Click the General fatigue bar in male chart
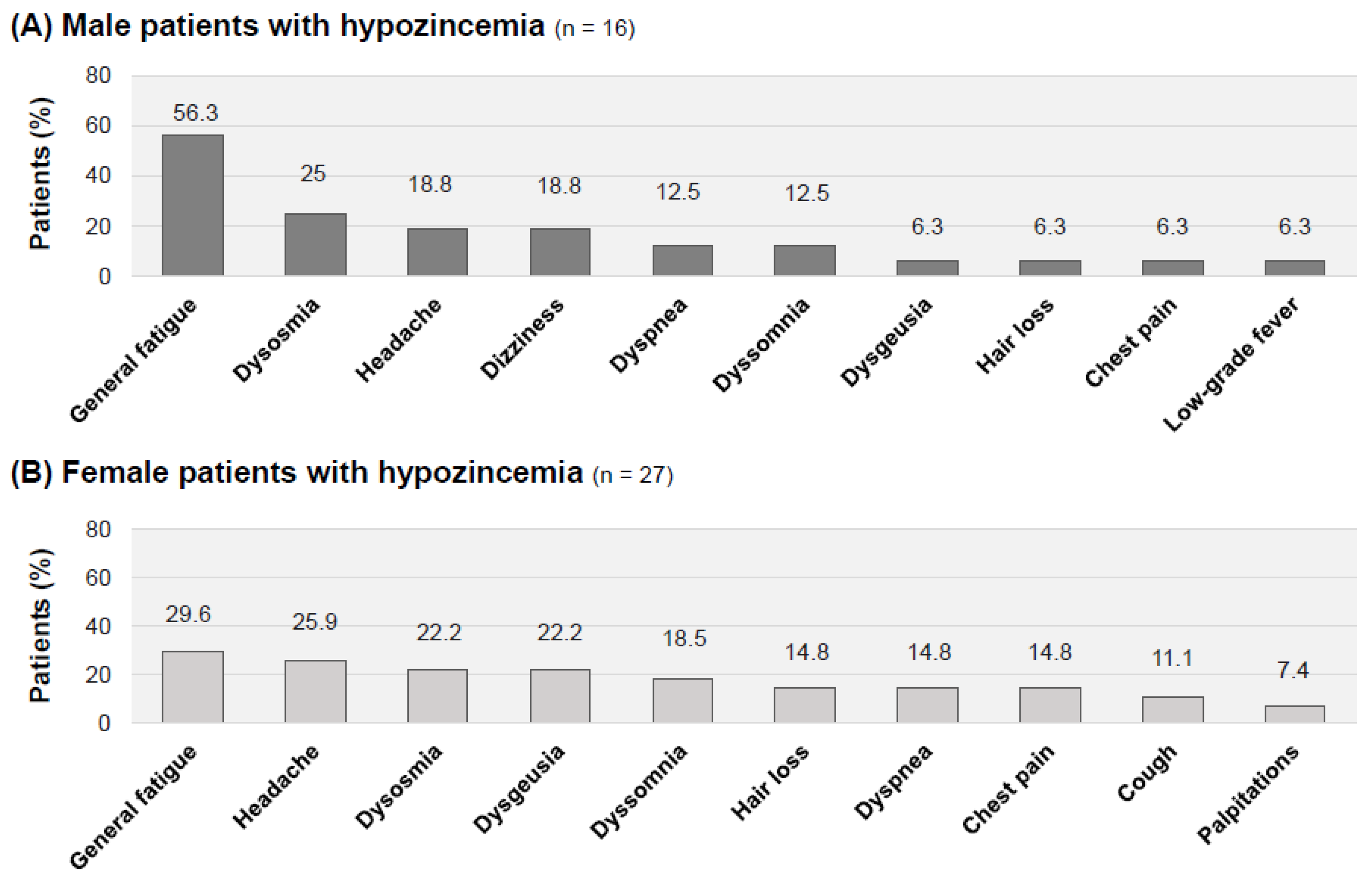This screenshot has width=1372, height=879. click(192, 205)
